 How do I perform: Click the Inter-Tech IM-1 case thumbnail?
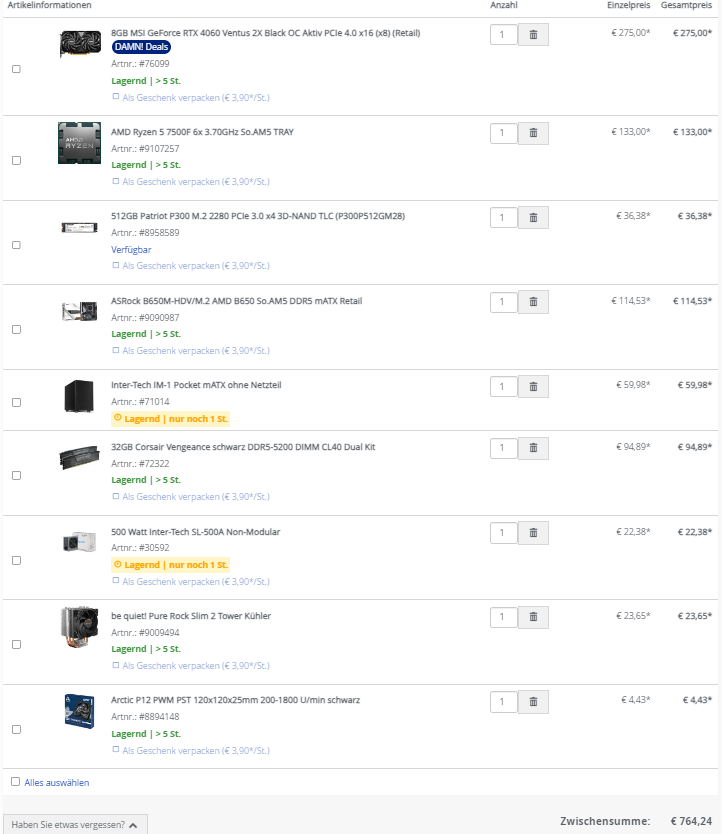[x=79, y=396]
